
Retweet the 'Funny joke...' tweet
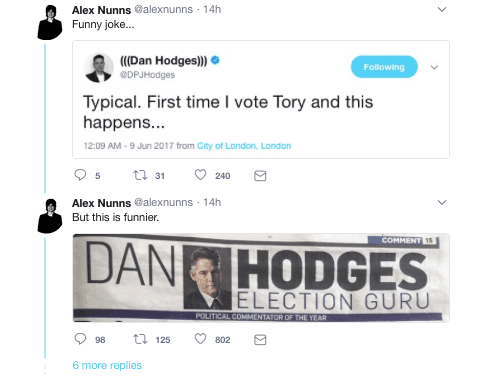pyautogui.click(x=140, y=175)
